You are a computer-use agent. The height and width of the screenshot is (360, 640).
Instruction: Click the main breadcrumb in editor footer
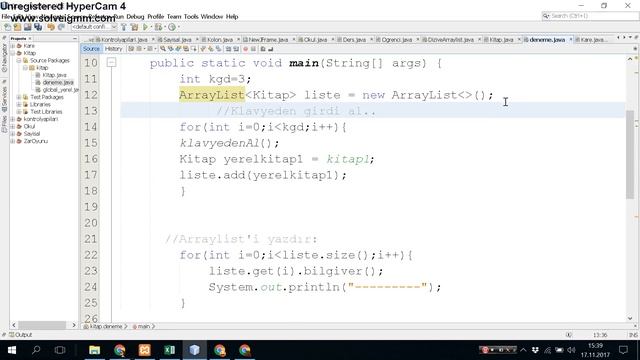click(x=143, y=327)
